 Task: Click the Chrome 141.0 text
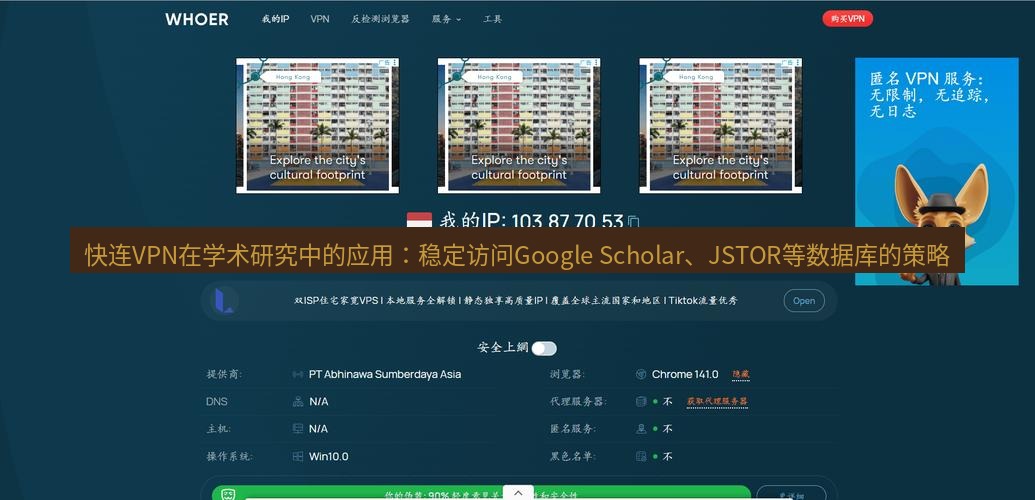pos(685,375)
